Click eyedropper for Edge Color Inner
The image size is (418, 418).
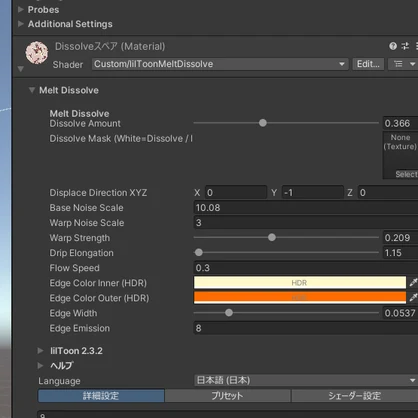pos(413,282)
